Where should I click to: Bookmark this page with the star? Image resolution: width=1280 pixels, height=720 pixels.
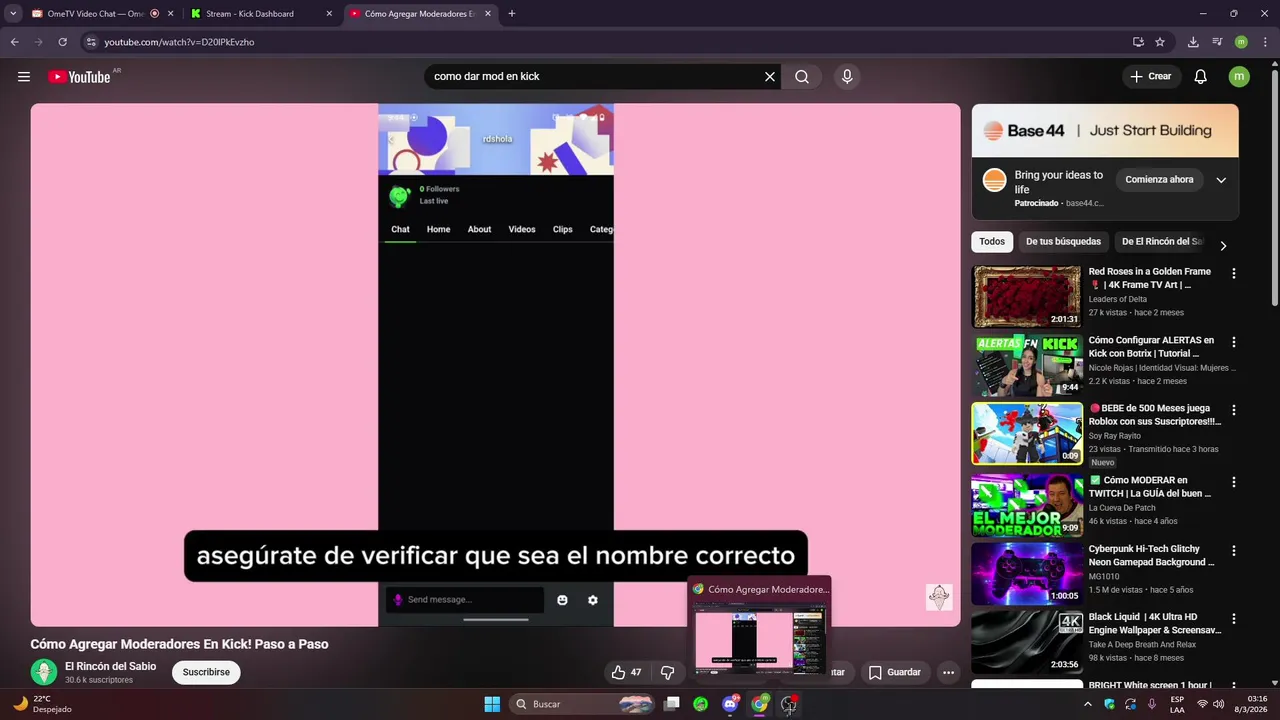pyautogui.click(x=1160, y=42)
